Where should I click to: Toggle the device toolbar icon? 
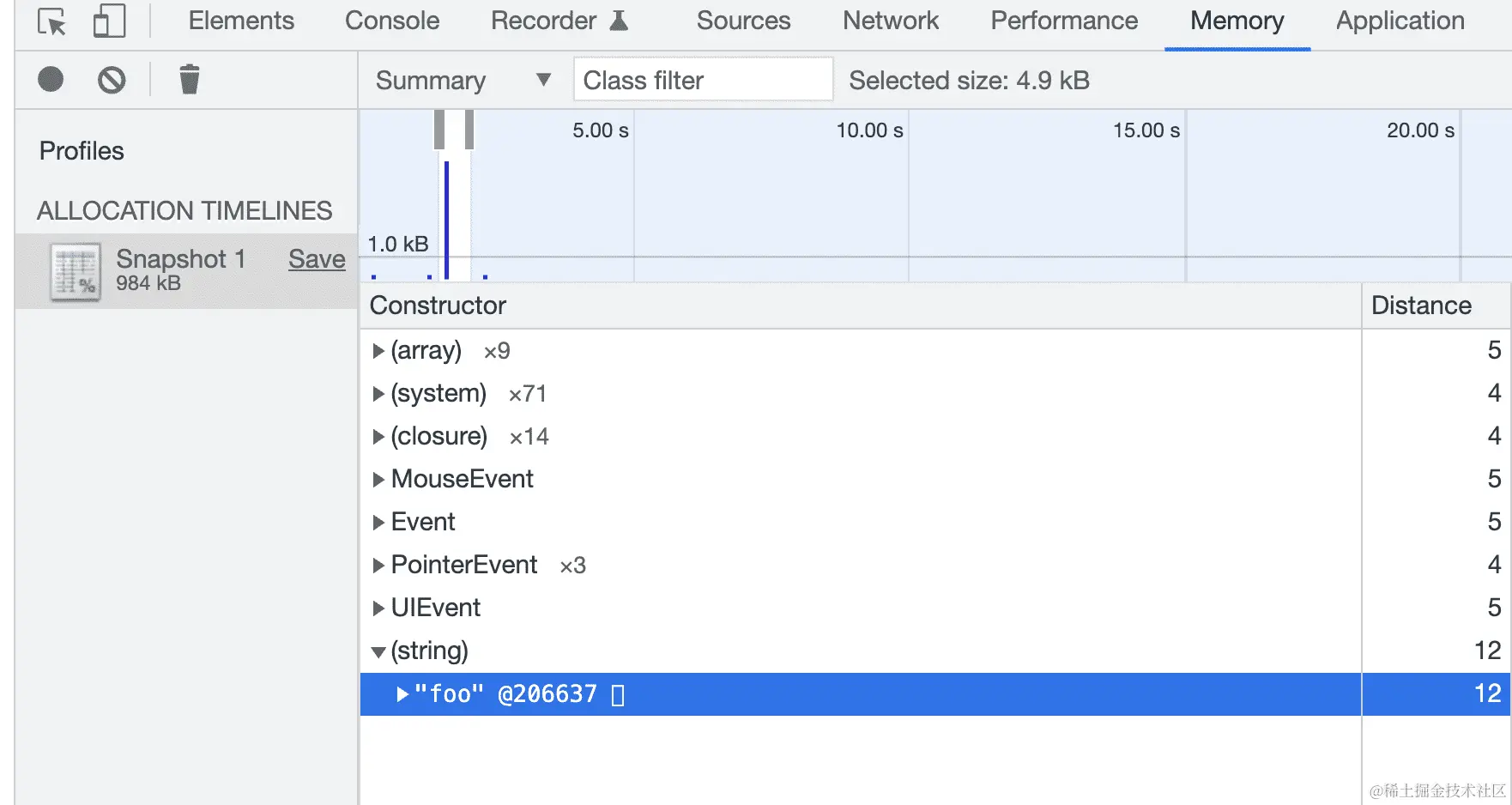[109, 21]
